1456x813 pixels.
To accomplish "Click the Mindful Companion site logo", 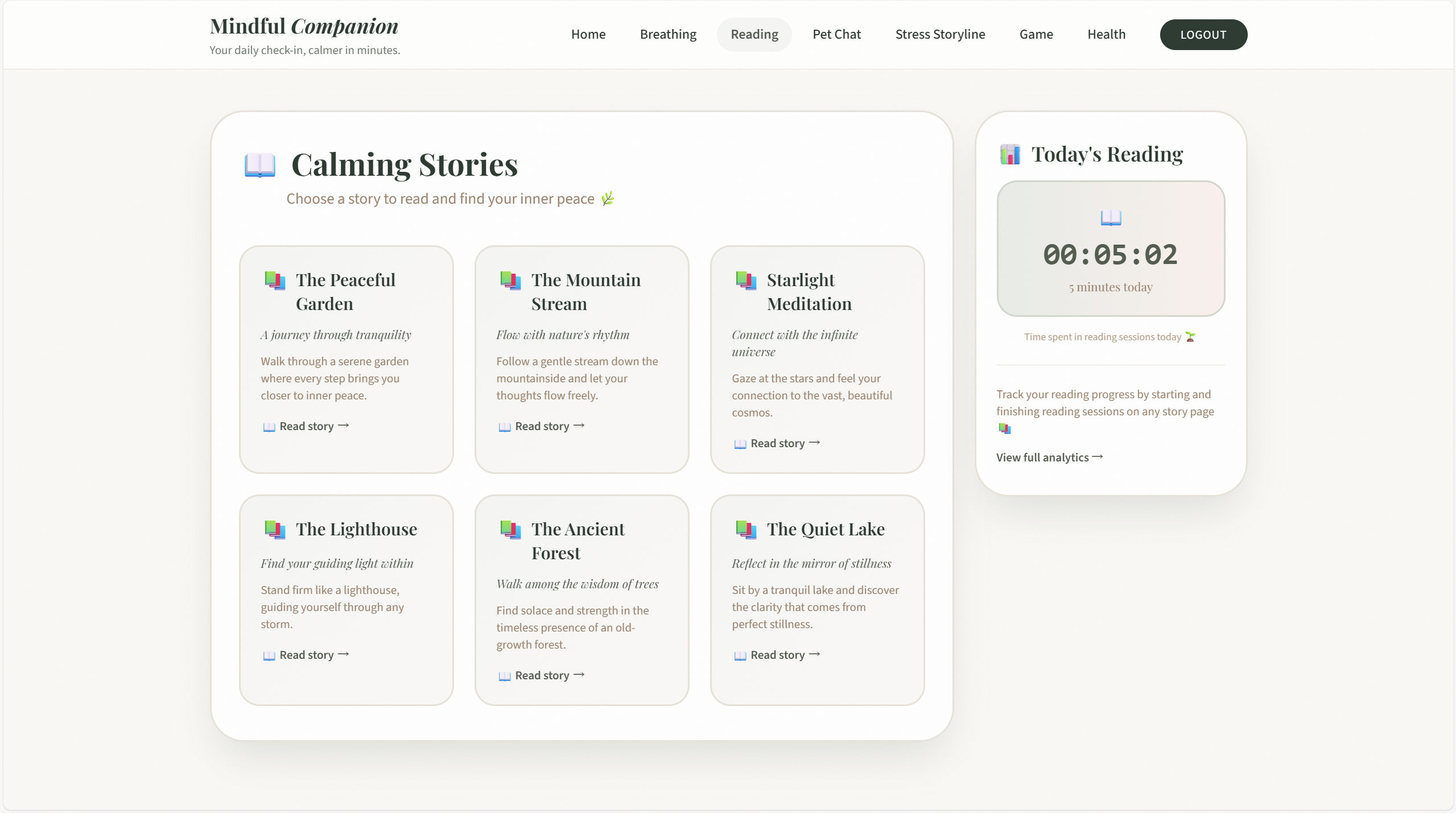I will (304, 26).
